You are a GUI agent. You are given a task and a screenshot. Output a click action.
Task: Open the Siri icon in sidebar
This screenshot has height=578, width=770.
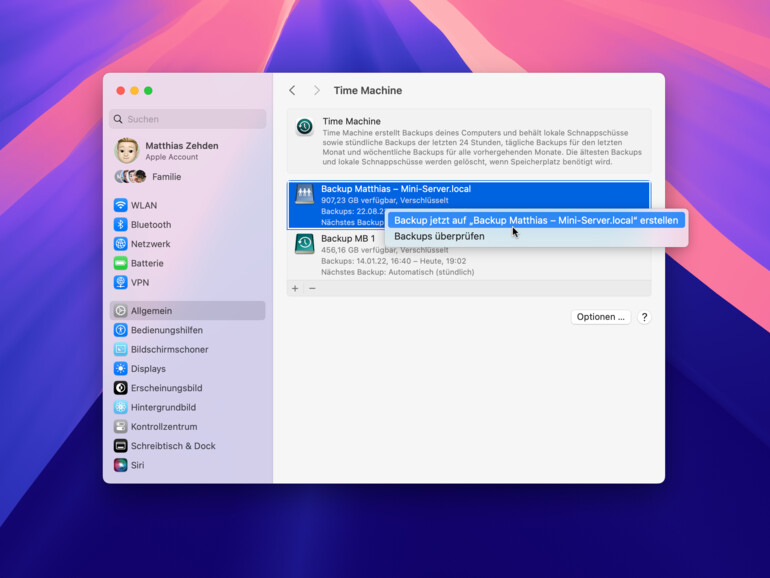pos(120,465)
